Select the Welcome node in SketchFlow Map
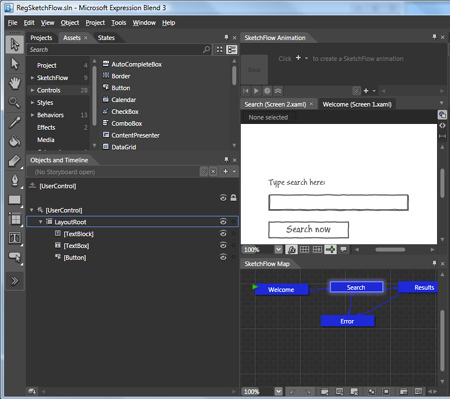Viewport: 450px width, 399px height. (x=281, y=289)
